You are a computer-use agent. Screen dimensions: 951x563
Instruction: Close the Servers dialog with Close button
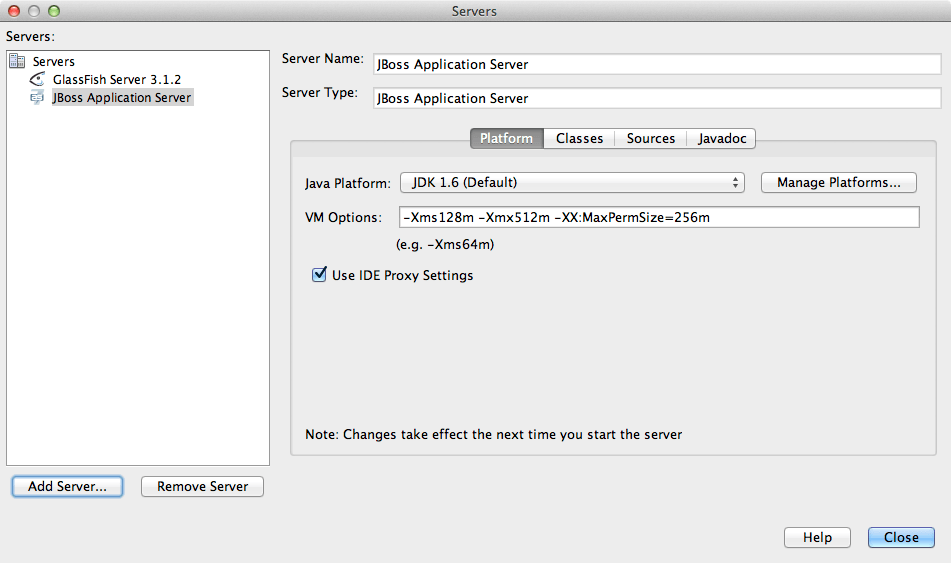901,538
